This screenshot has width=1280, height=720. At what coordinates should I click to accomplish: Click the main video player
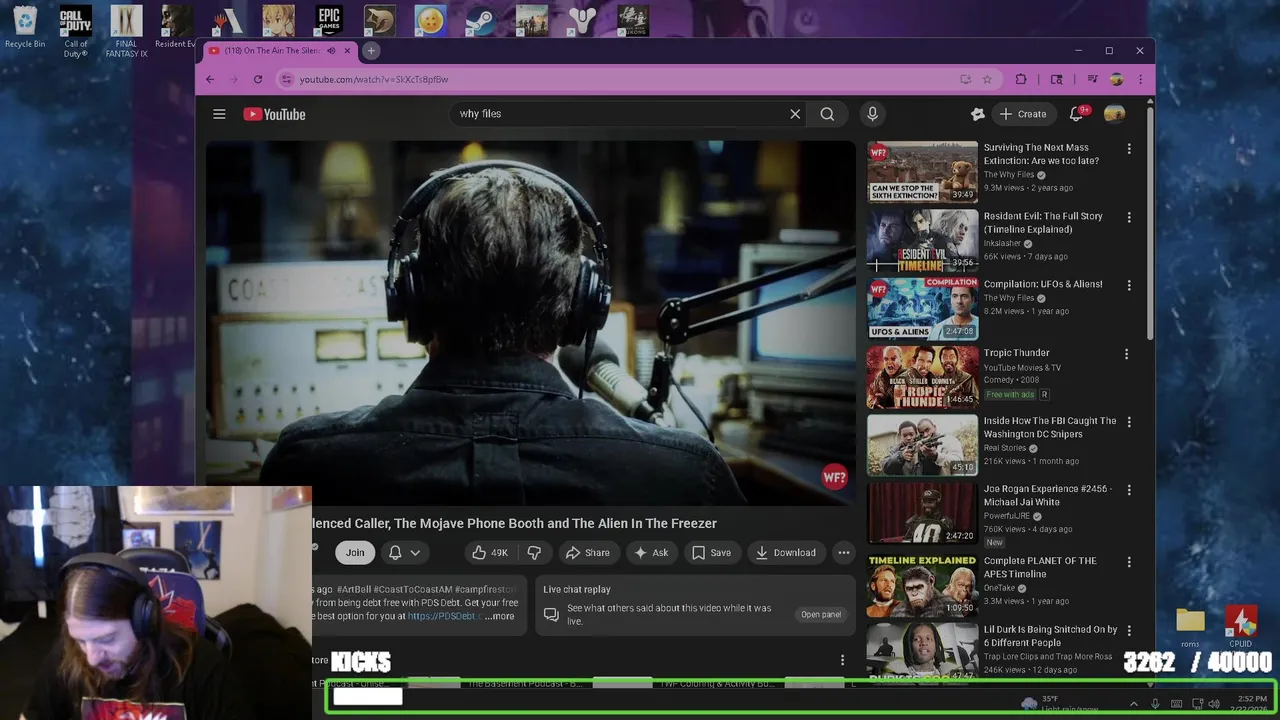pos(531,322)
